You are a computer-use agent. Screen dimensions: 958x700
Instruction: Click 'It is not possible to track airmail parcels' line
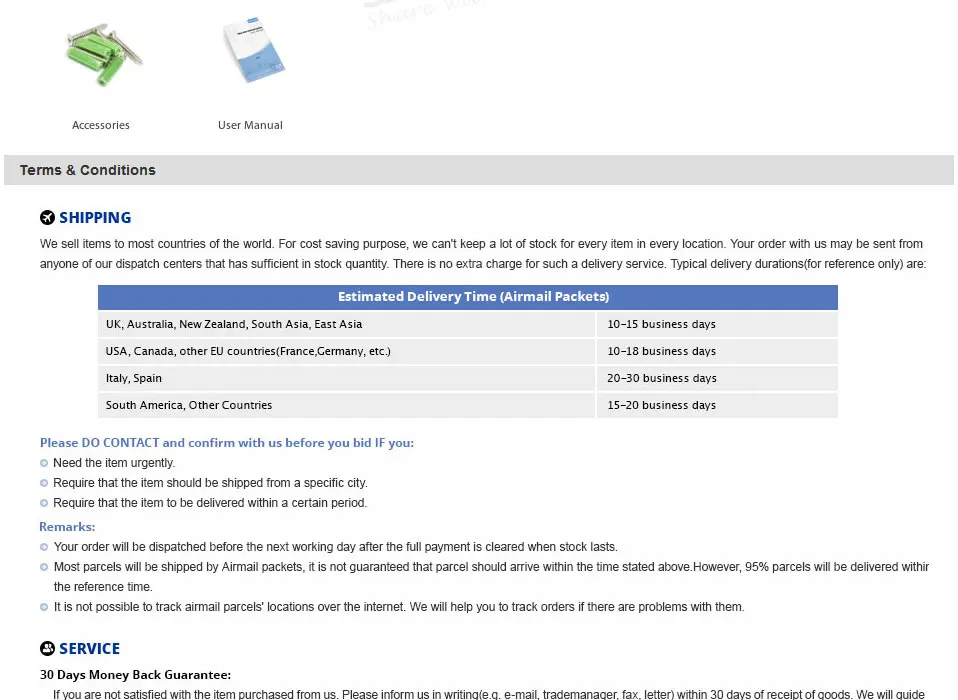[x=399, y=607]
